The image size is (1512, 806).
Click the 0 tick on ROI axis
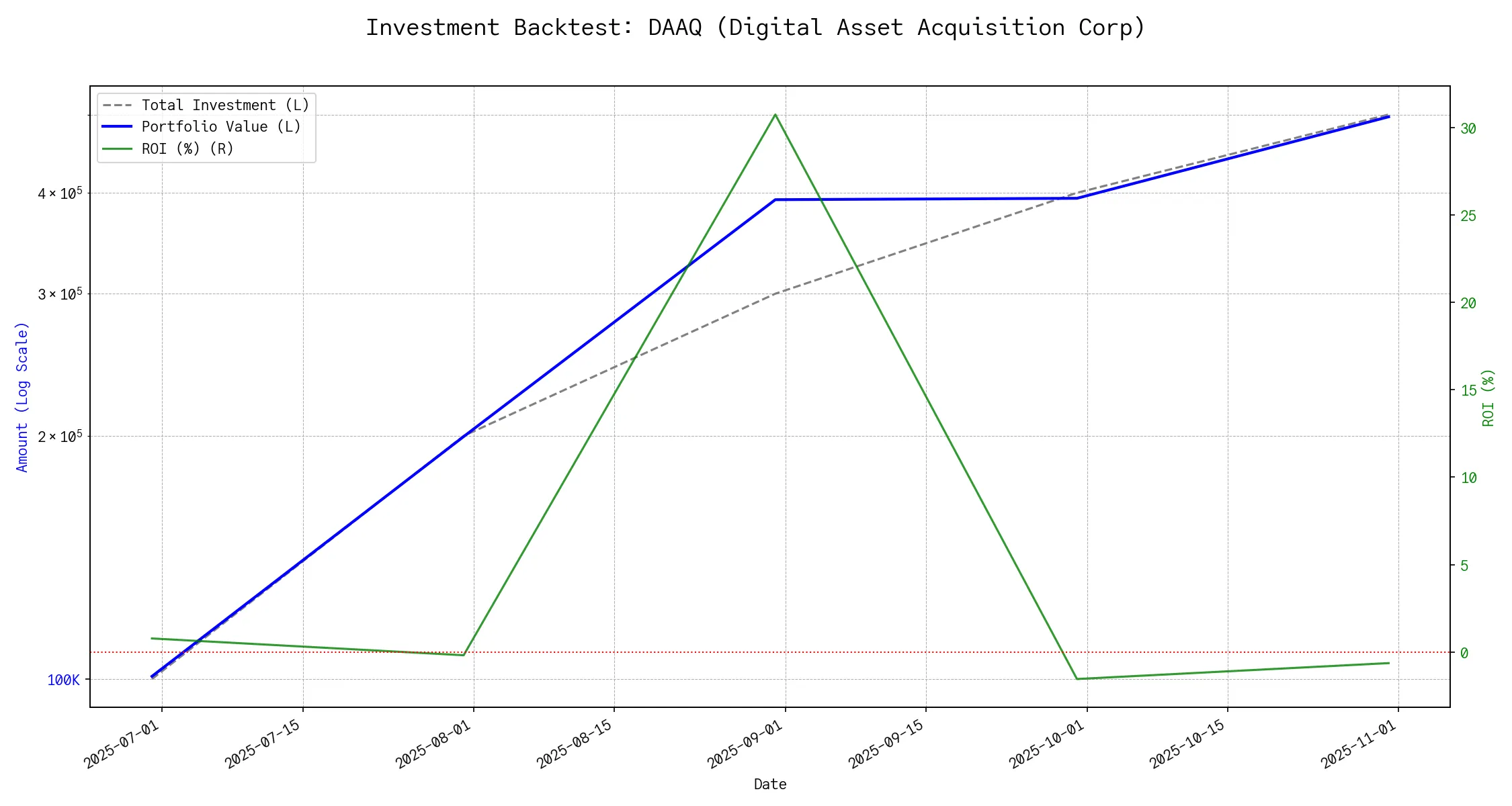(x=1464, y=653)
